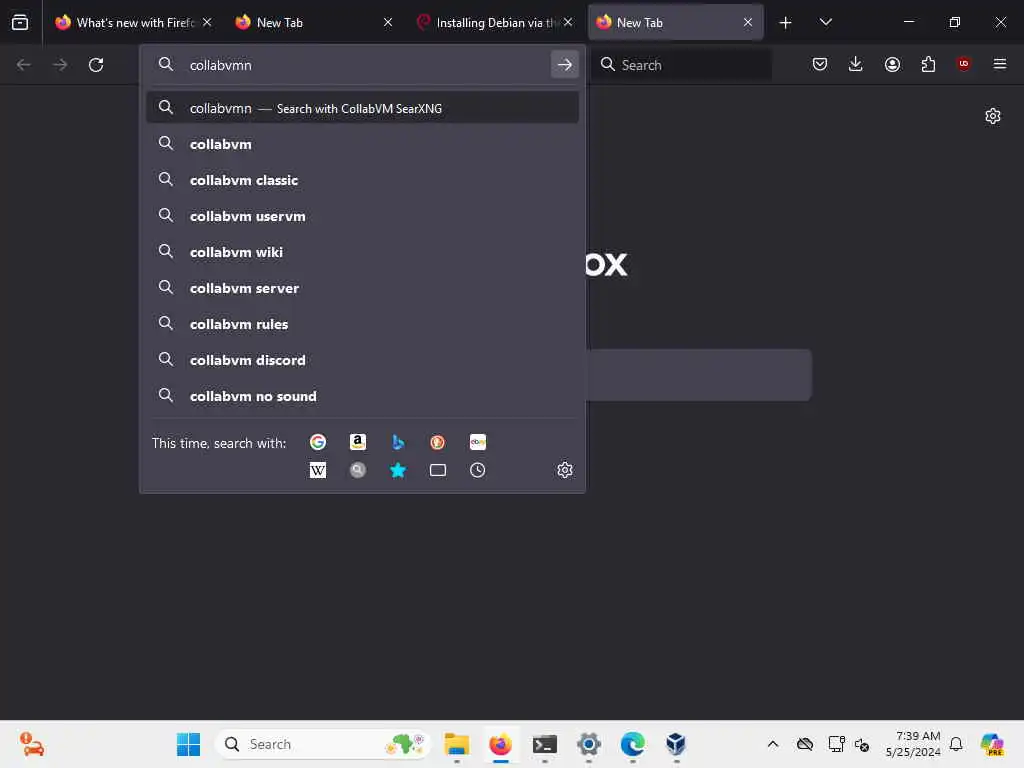Close the What's new with Firefox tab
1024x768 pixels.
tap(207, 22)
